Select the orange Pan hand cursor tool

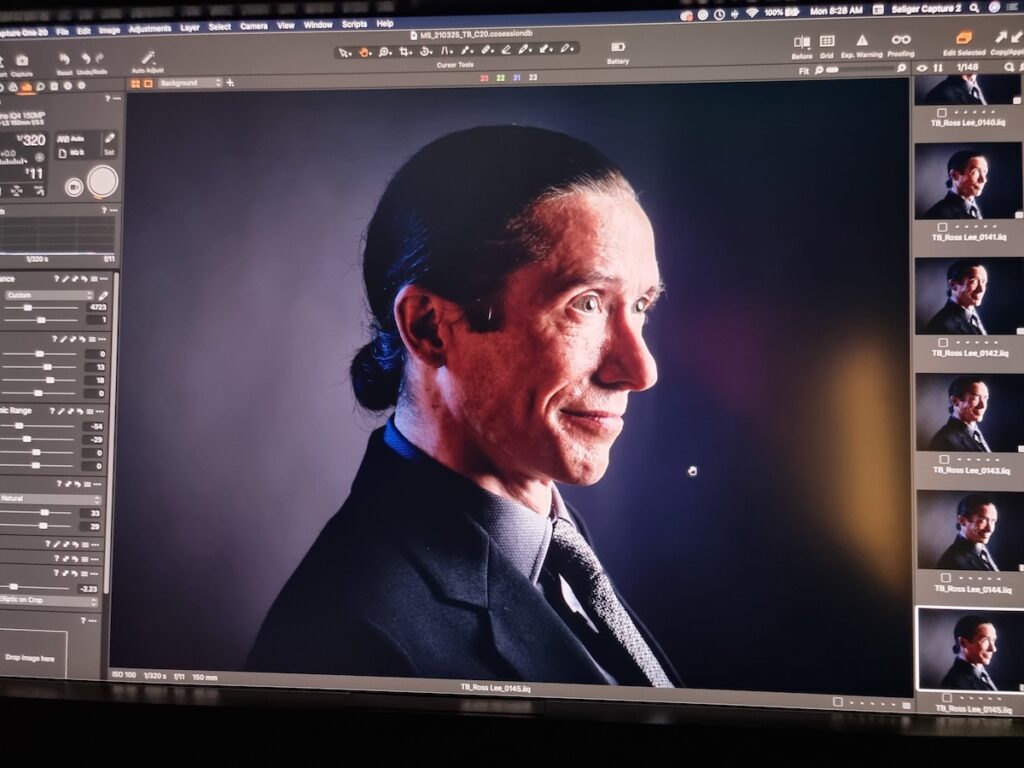(364, 51)
